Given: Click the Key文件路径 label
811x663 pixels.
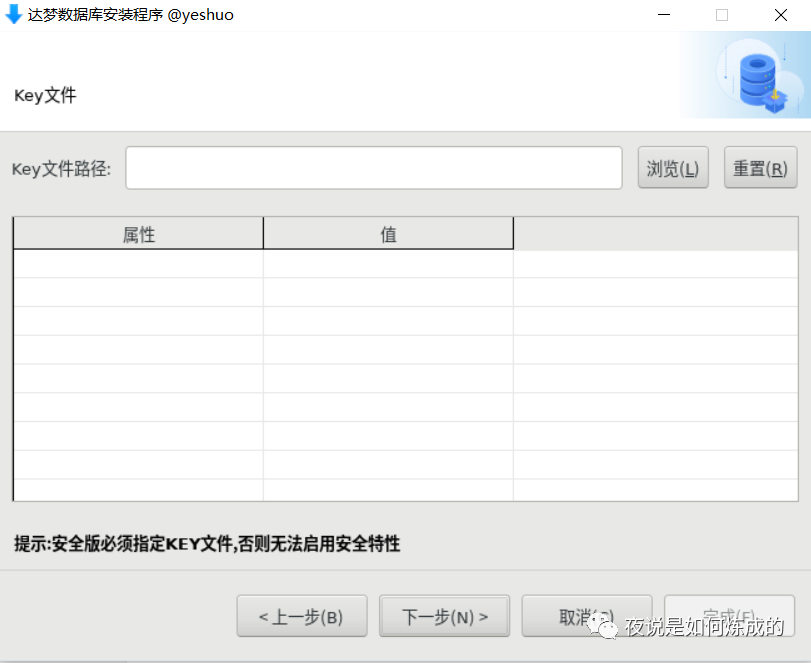Looking at the screenshot, I should coord(62,169).
